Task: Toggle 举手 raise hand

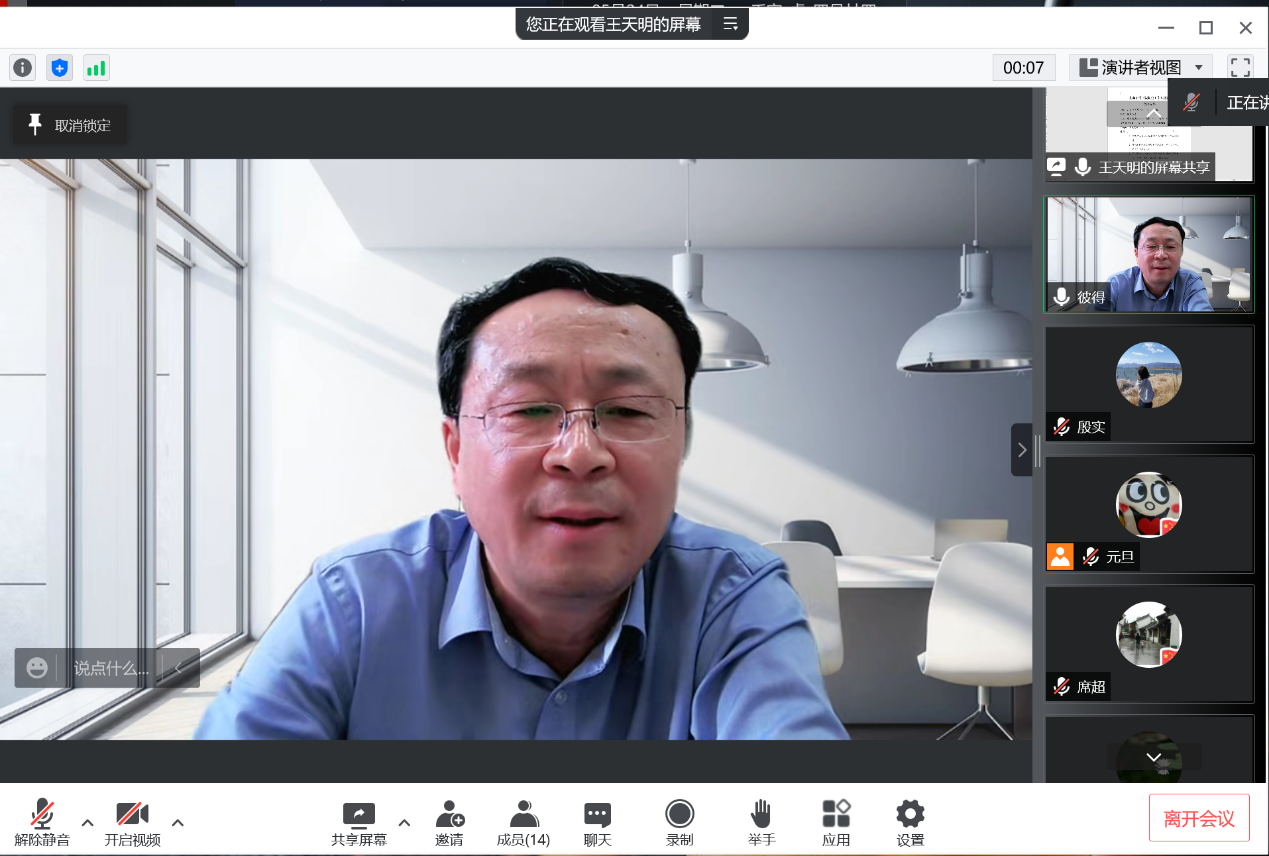Action: [761, 822]
